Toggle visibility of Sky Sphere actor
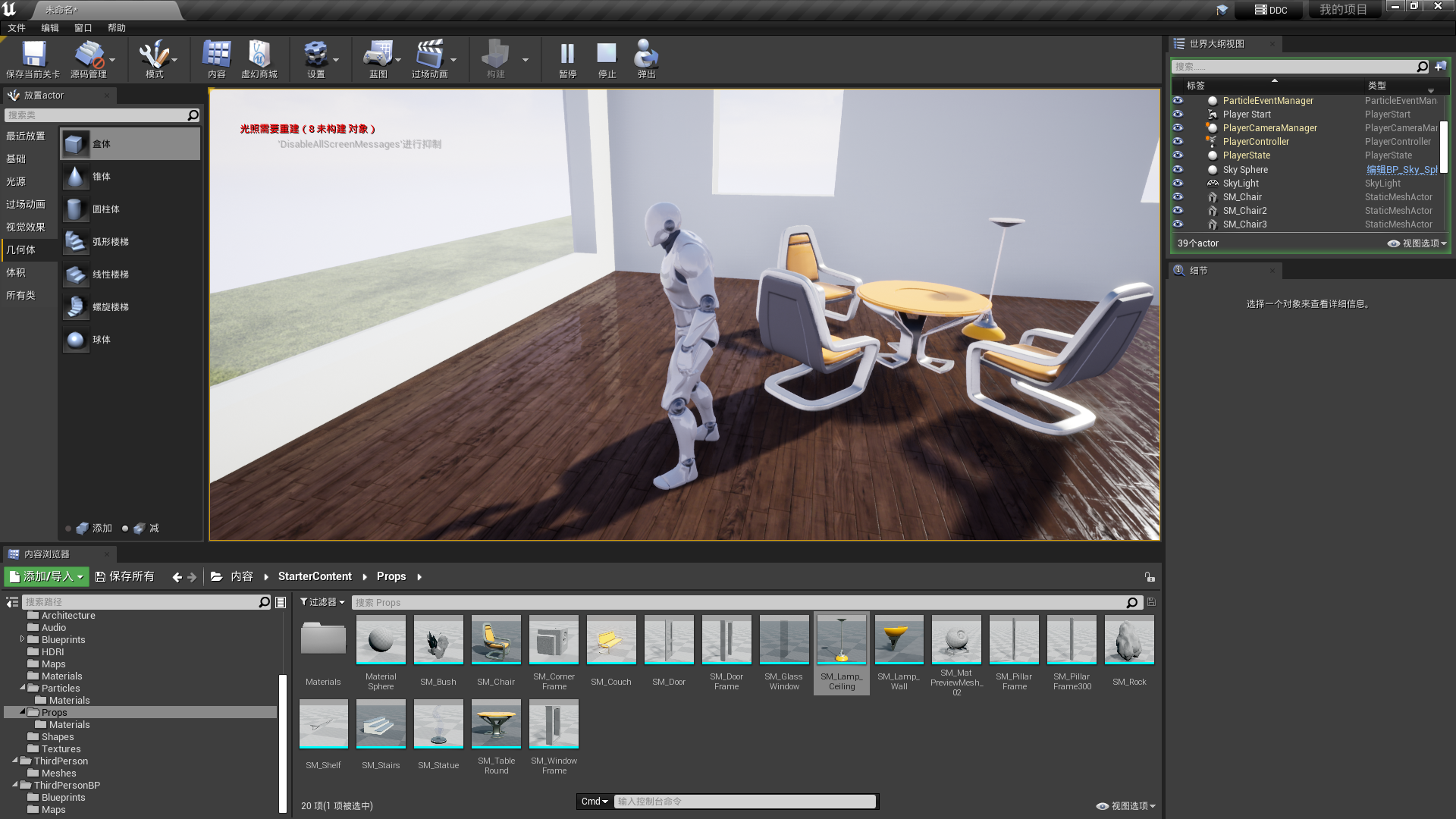 (1178, 169)
